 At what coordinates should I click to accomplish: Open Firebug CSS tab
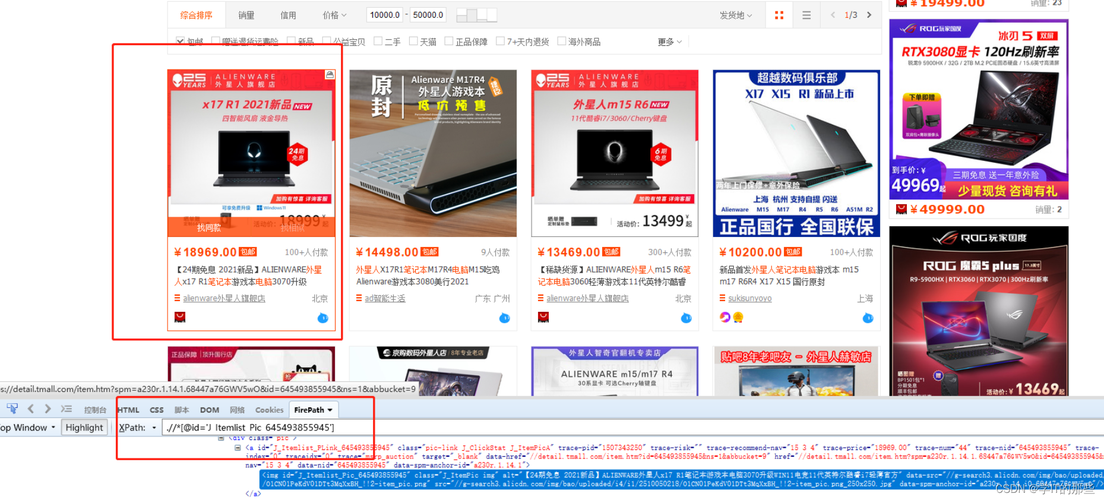156,409
